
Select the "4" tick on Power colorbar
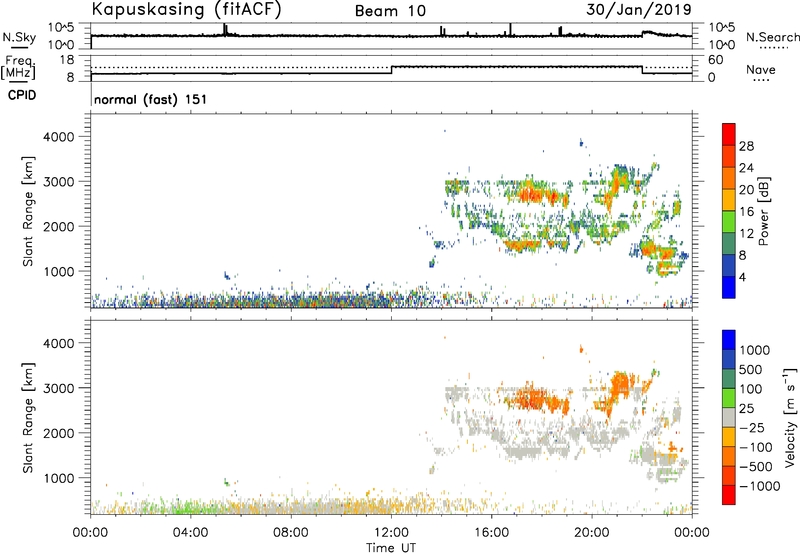pos(743,277)
